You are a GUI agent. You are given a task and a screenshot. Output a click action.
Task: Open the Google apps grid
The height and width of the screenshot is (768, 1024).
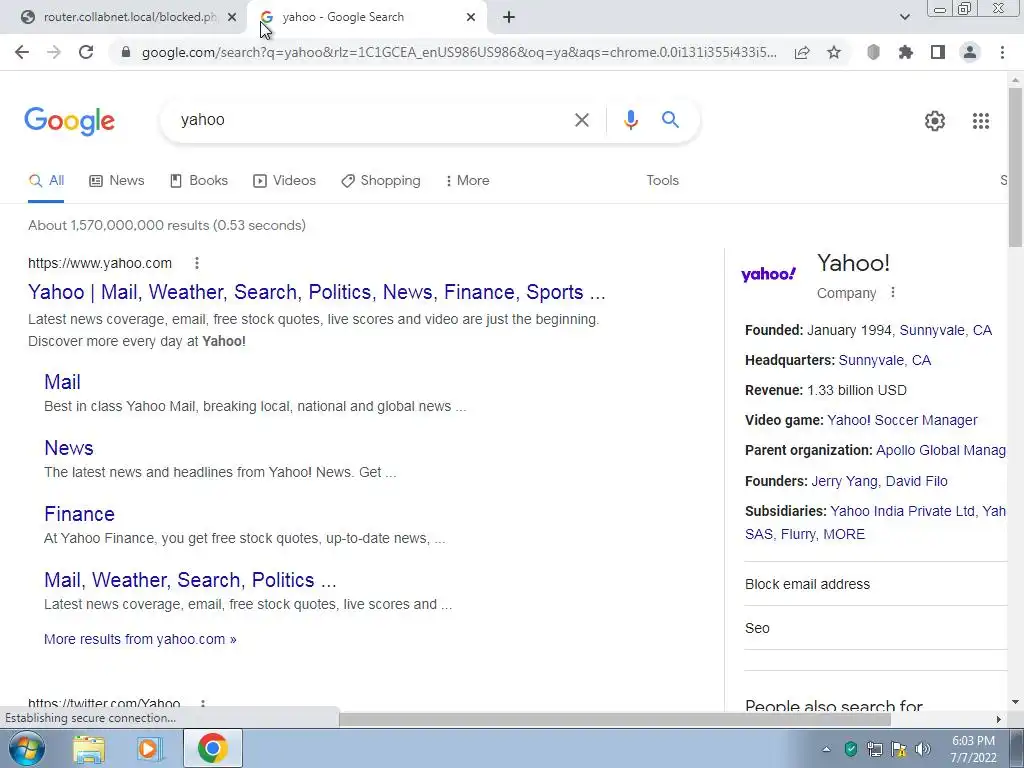coord(981,121)
